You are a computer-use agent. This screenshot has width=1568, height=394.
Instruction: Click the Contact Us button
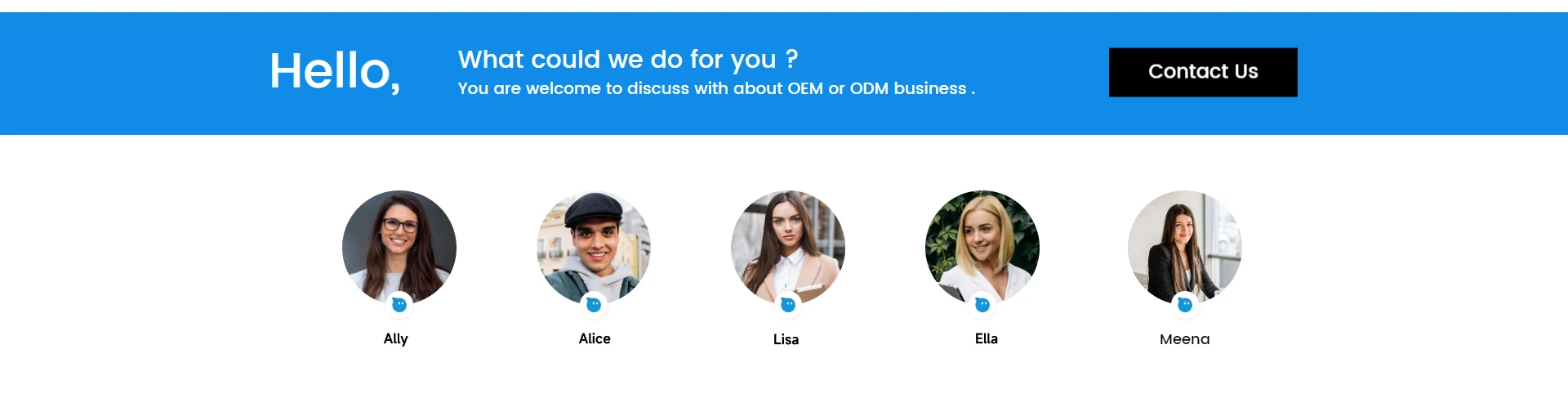(1202, 72)
